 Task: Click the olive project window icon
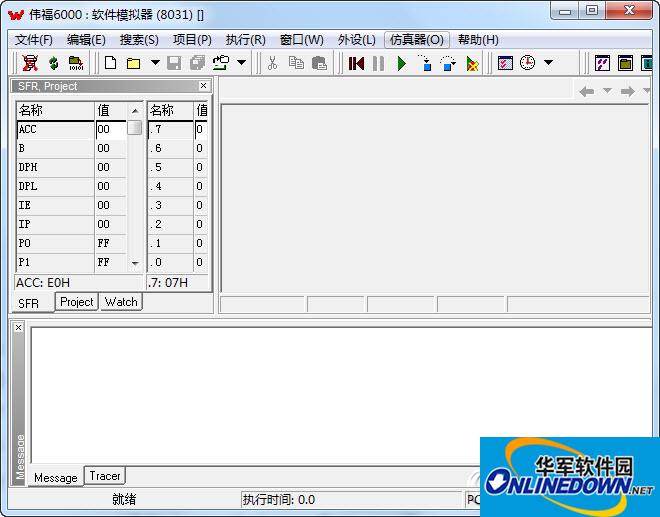(625, 63)
